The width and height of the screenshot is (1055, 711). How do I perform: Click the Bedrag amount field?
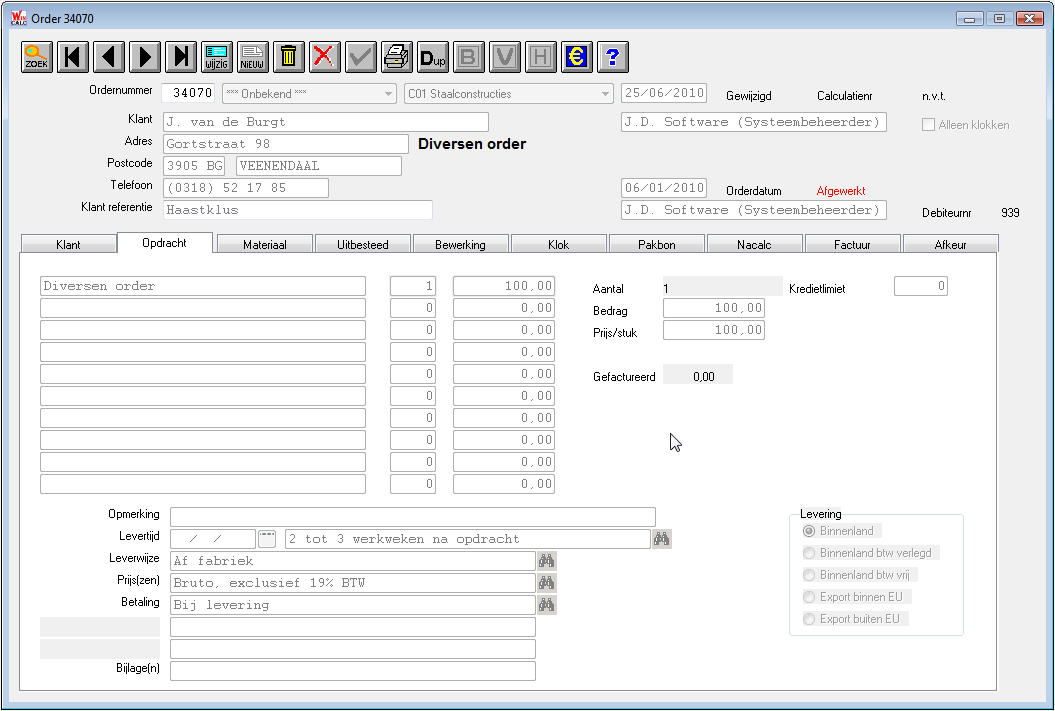click(x=714, y=308)
